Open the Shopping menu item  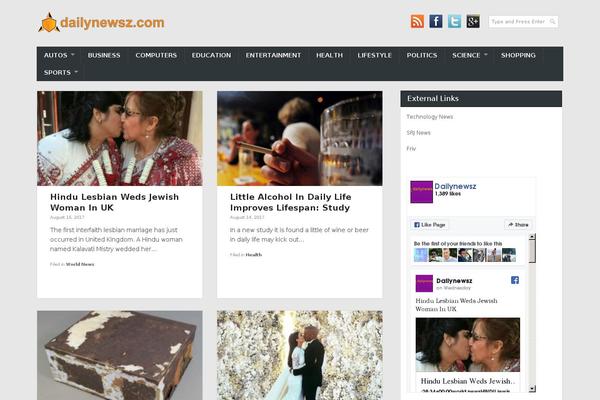tap(518, 55)
